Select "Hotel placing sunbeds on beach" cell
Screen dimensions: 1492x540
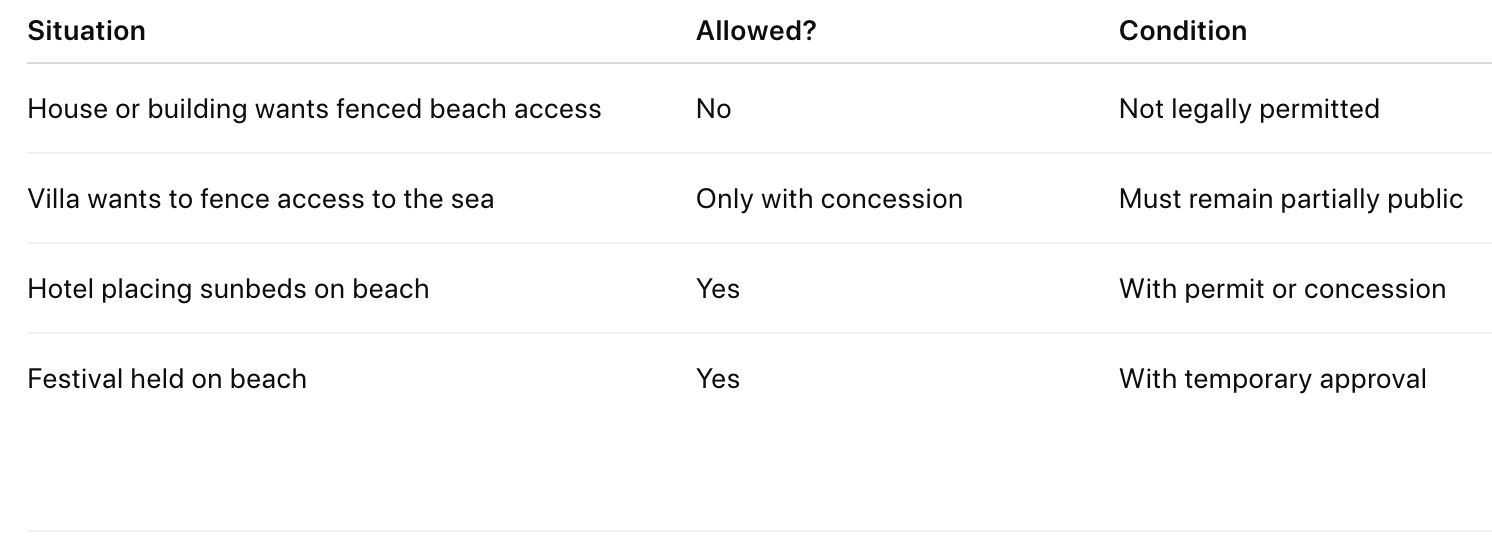coord(228,289)
